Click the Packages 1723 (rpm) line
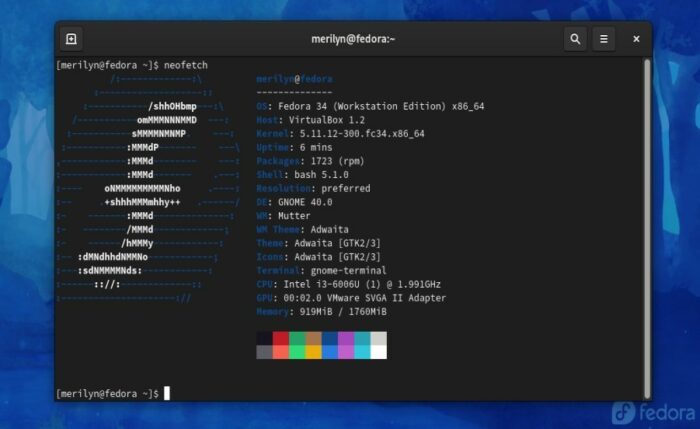This screenshot has height=429, width=700. coord(310,161)
